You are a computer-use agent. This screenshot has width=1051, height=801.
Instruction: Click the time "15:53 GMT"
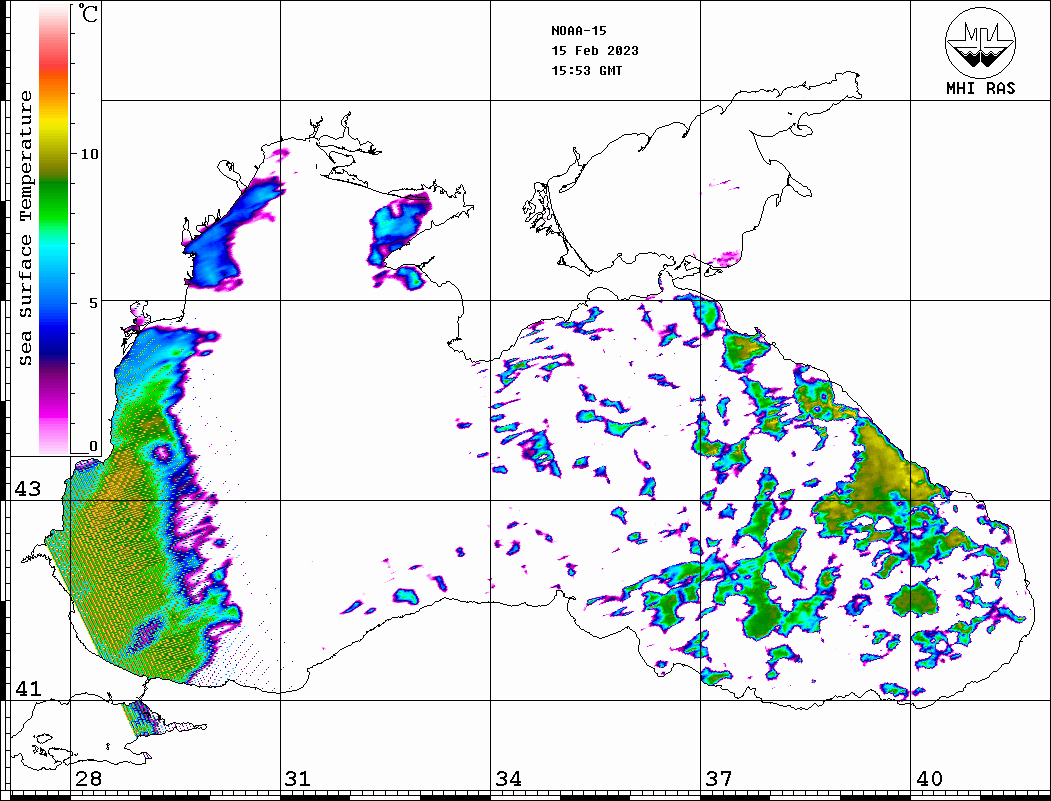[586, 71]
